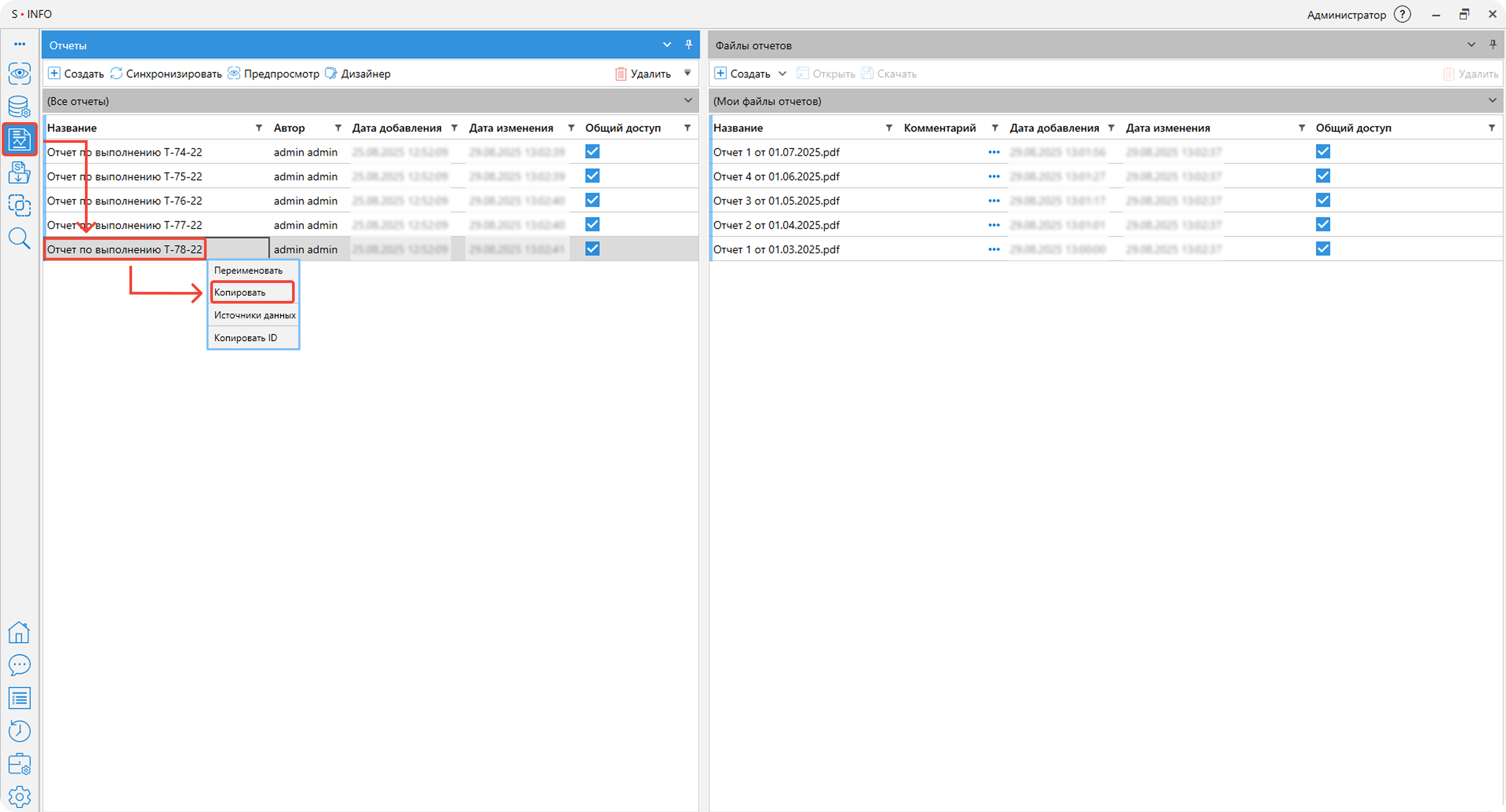Uncheck shared access for Отчет Т-74-22

[x=592, y=152]
